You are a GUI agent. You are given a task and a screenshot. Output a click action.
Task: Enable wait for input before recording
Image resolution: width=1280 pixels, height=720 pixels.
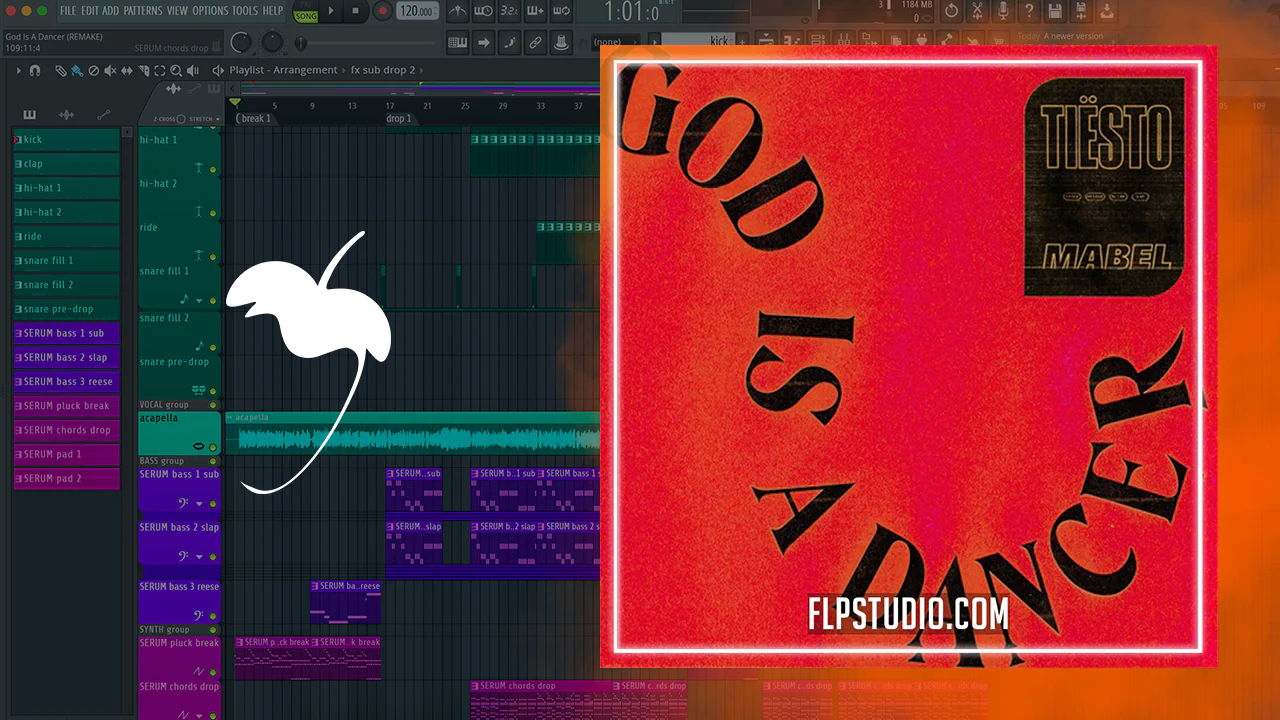[x=484, y=12]
